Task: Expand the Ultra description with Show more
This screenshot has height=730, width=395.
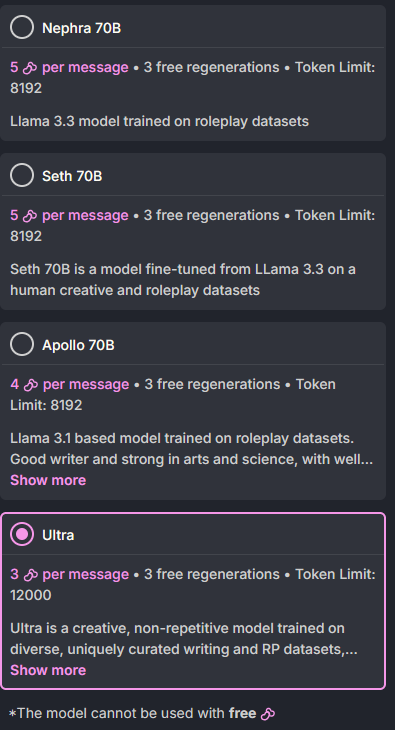Action: point(48,670)
